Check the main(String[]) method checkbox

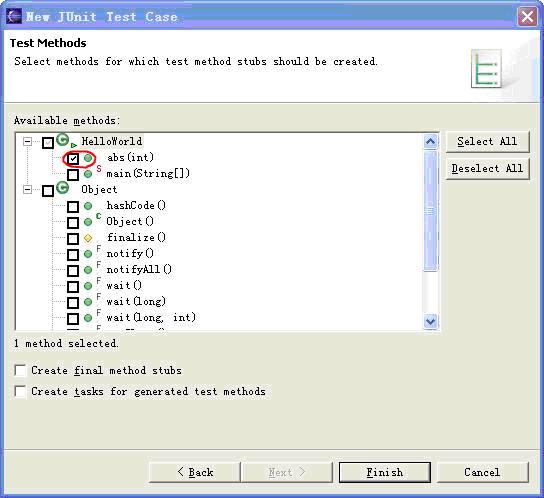(x=73, y=175)
